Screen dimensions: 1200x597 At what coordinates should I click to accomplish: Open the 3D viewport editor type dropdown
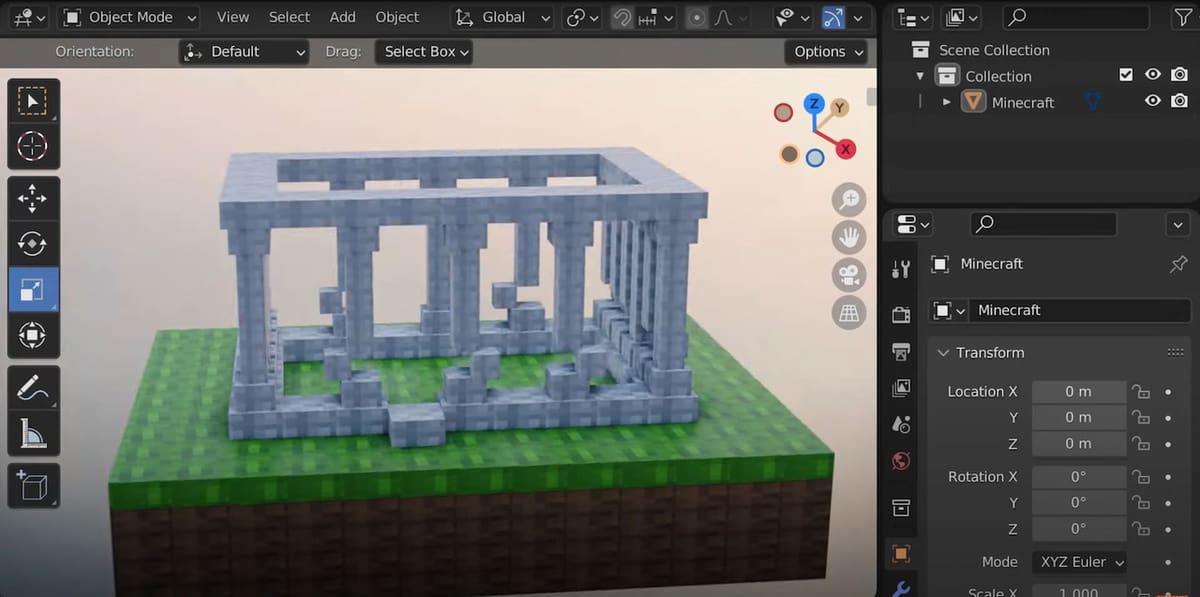pyautogui.click(x=30, y=17)
